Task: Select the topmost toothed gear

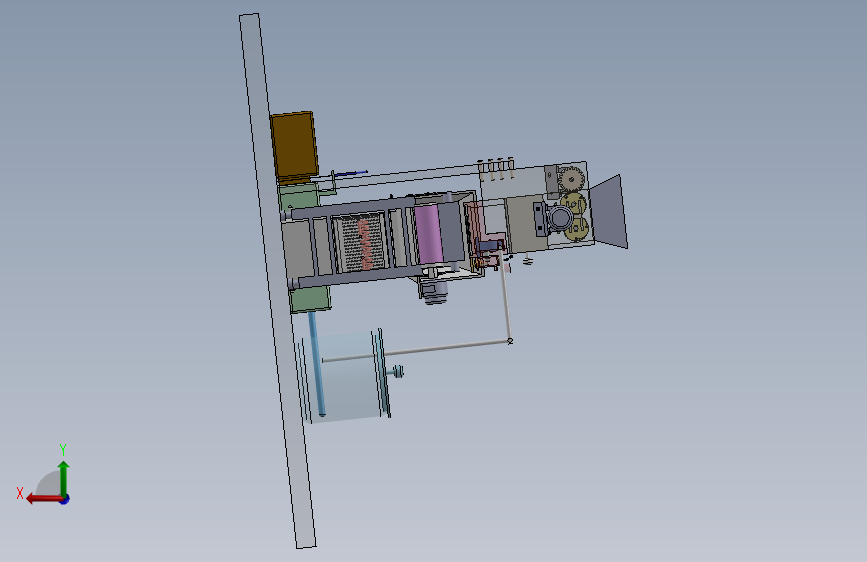Action: point(571,179)
